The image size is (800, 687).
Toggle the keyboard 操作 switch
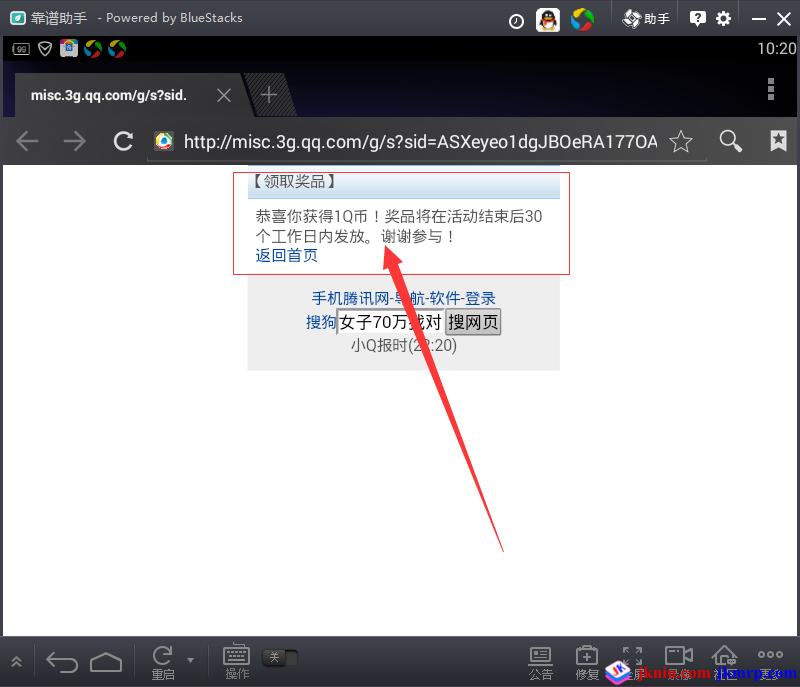tap(280, 657)
